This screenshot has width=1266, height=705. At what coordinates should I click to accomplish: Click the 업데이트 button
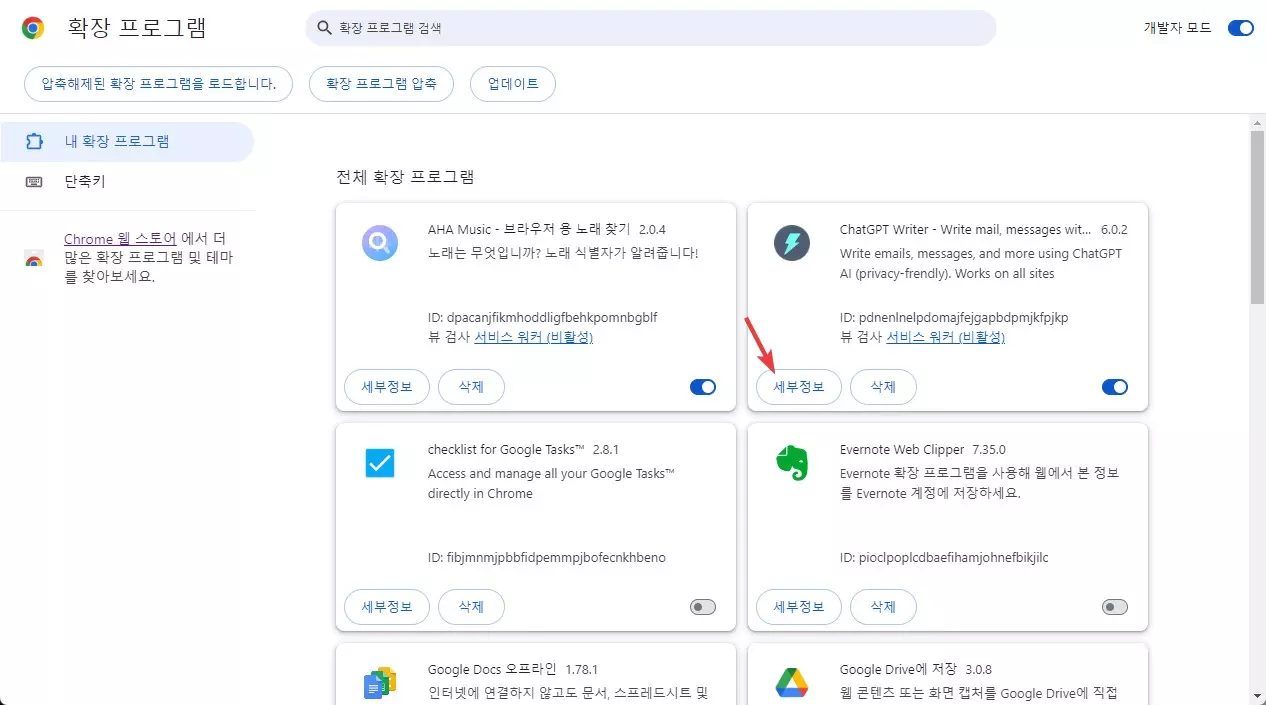(x=513, y=84)
